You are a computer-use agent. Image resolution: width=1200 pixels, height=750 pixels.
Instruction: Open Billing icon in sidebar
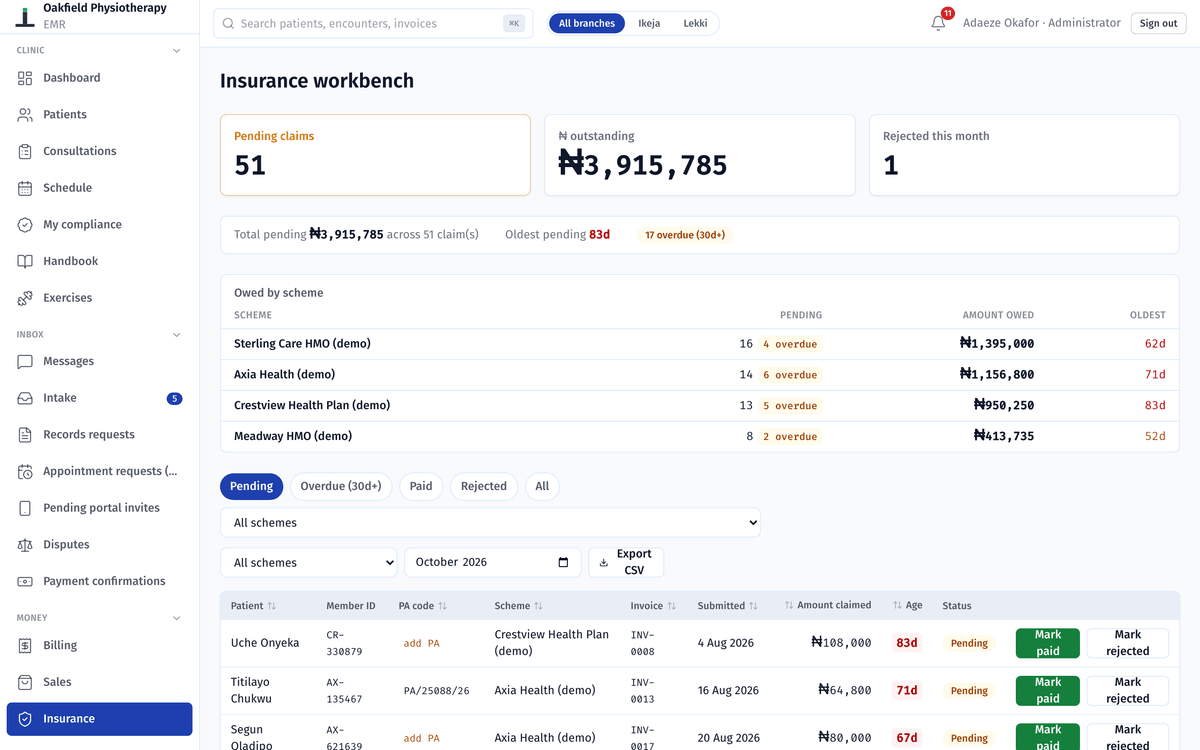(x=25, y=646)
